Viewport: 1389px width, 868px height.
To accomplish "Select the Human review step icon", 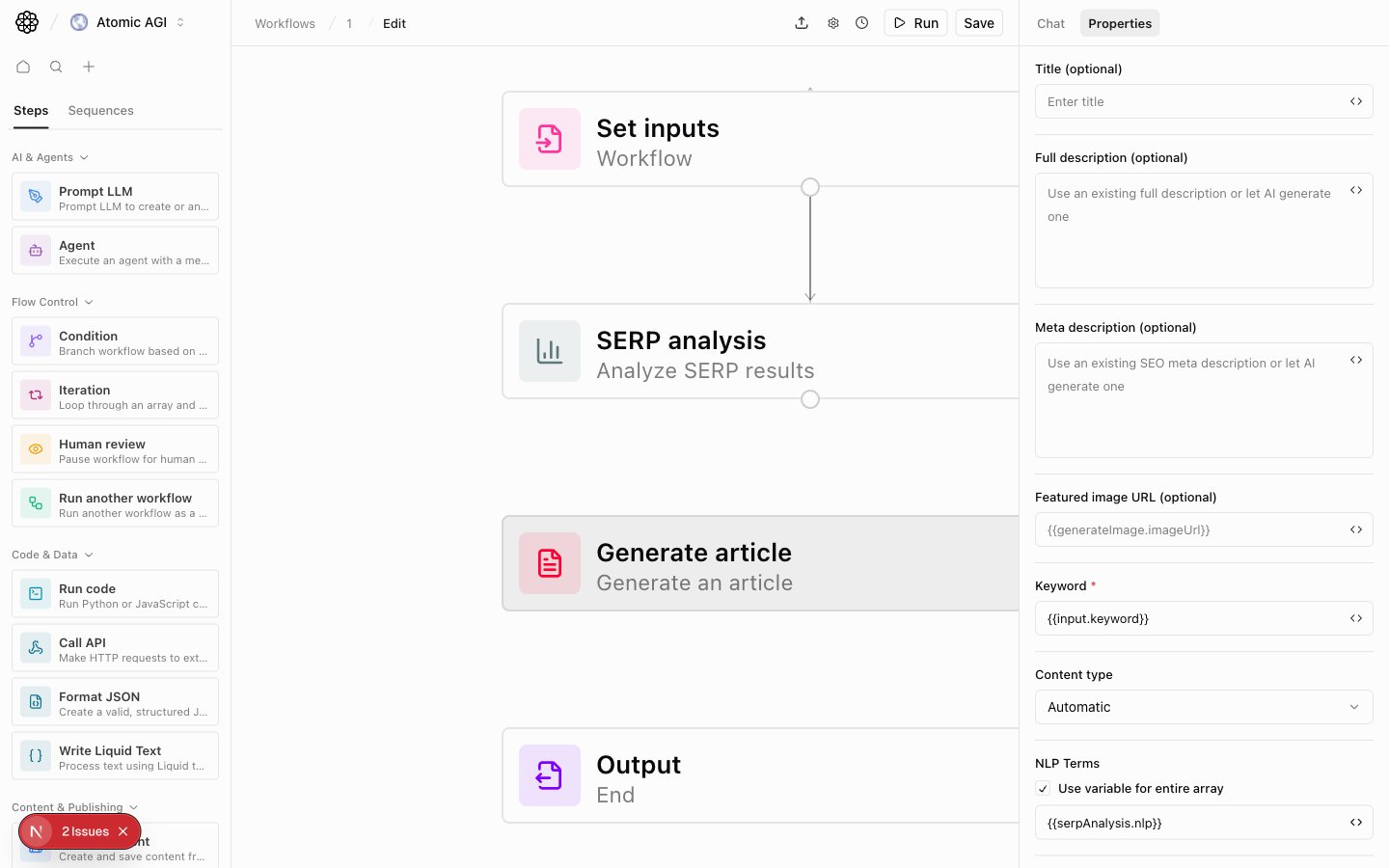I will 36,449.
